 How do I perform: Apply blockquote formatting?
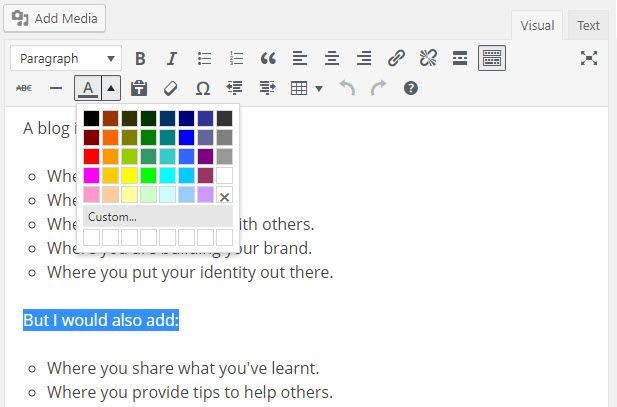268,59
